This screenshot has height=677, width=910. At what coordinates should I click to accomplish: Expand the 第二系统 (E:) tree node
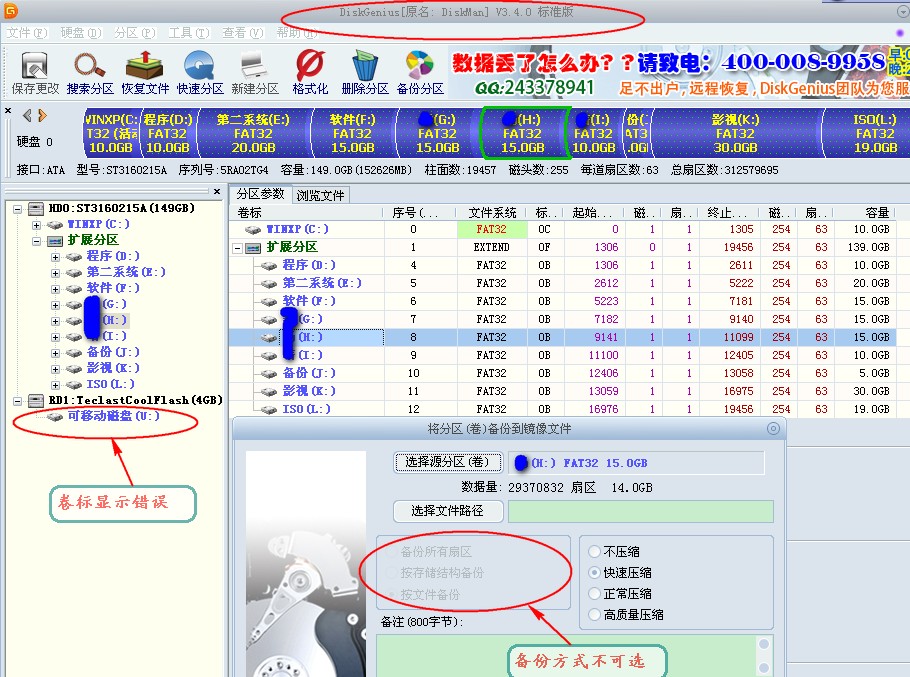55,273
